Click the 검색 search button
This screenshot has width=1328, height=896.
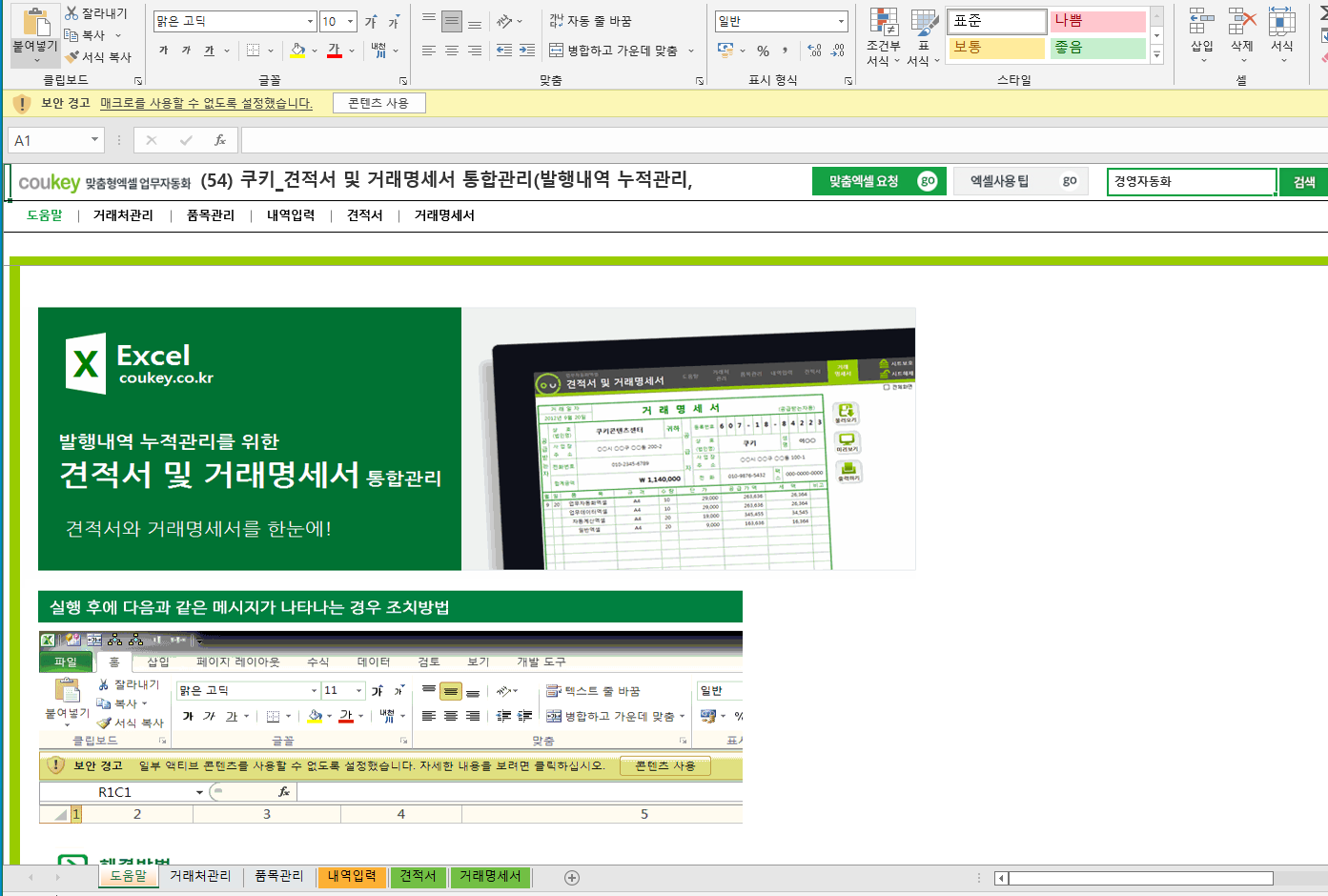[1304, 182]
